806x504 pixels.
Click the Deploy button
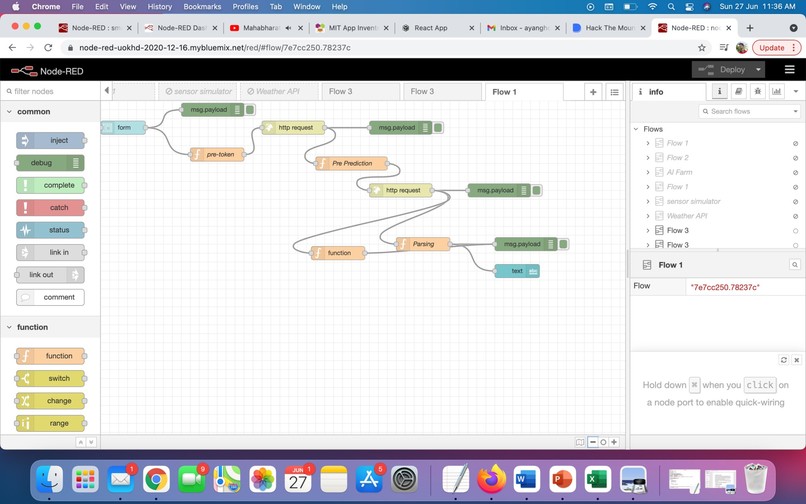723,69
